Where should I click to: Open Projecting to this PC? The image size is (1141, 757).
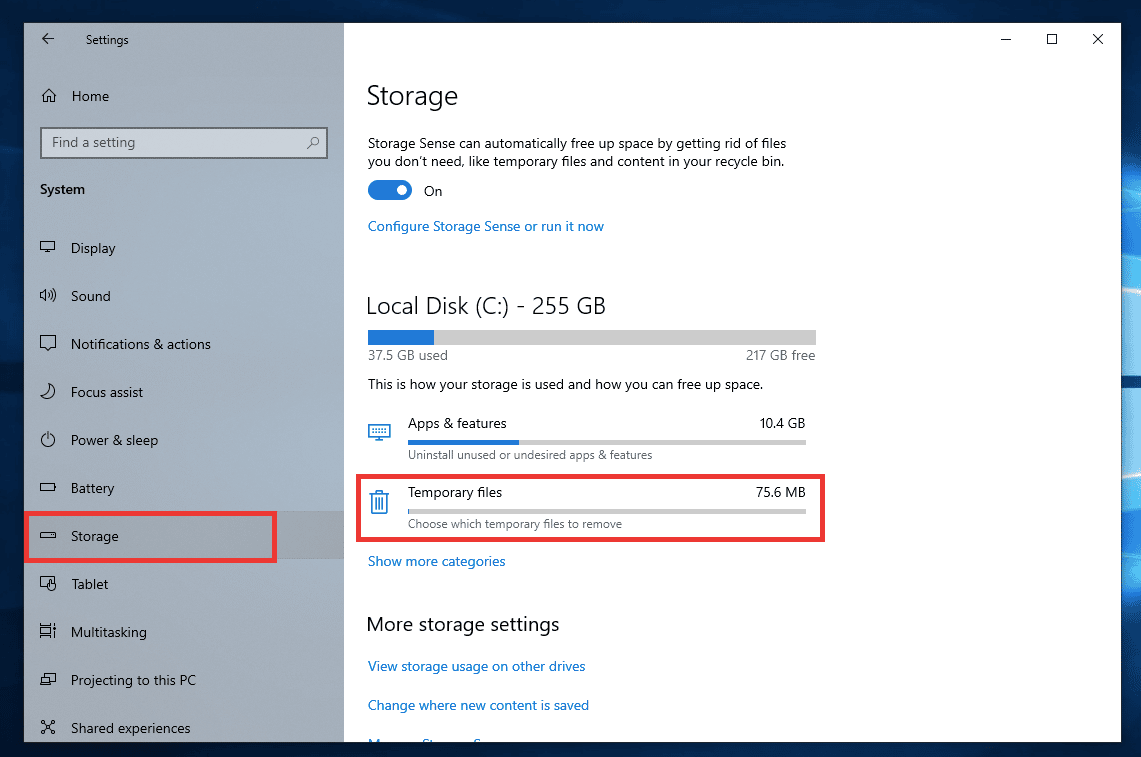click(183, 681)
